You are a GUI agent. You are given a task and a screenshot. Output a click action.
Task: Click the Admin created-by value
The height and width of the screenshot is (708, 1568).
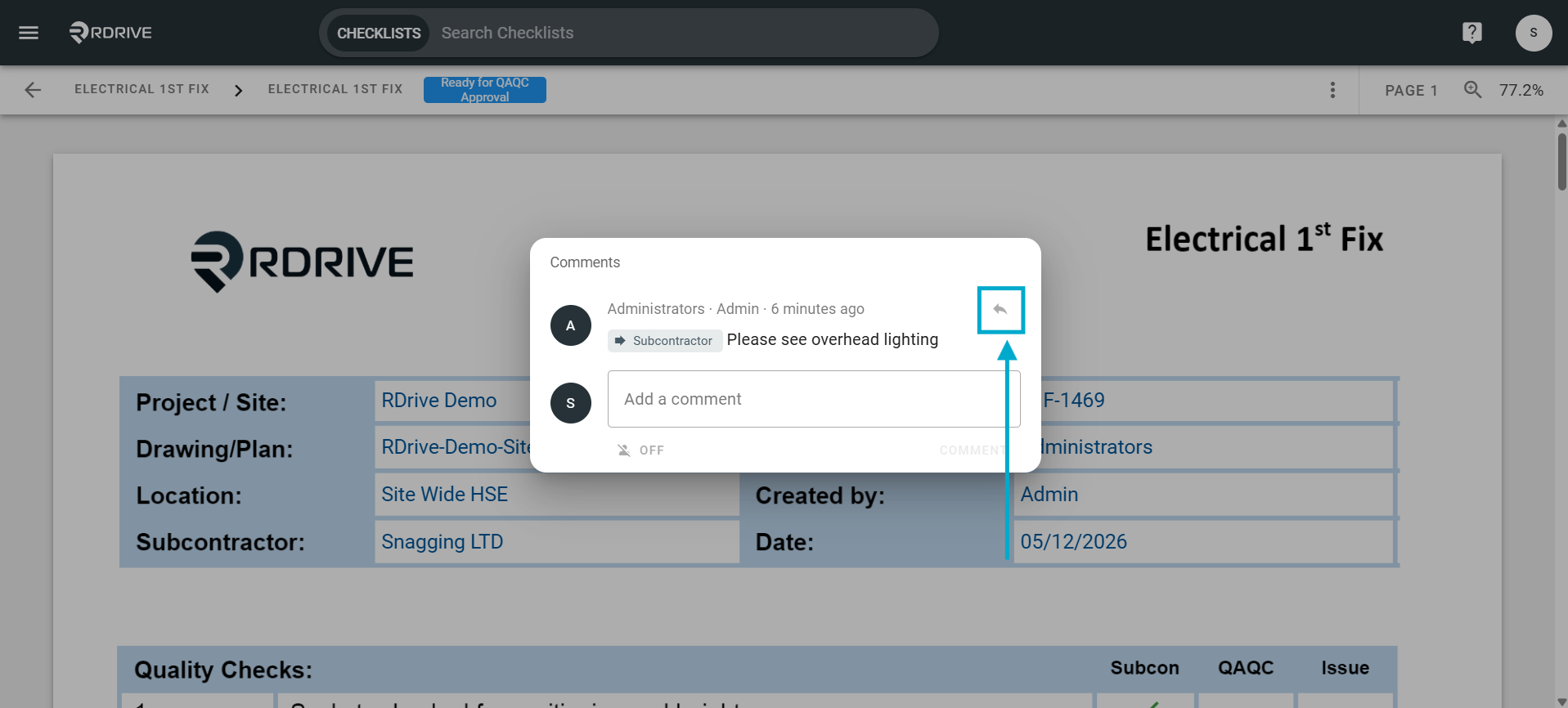(x=1049, y=495)
